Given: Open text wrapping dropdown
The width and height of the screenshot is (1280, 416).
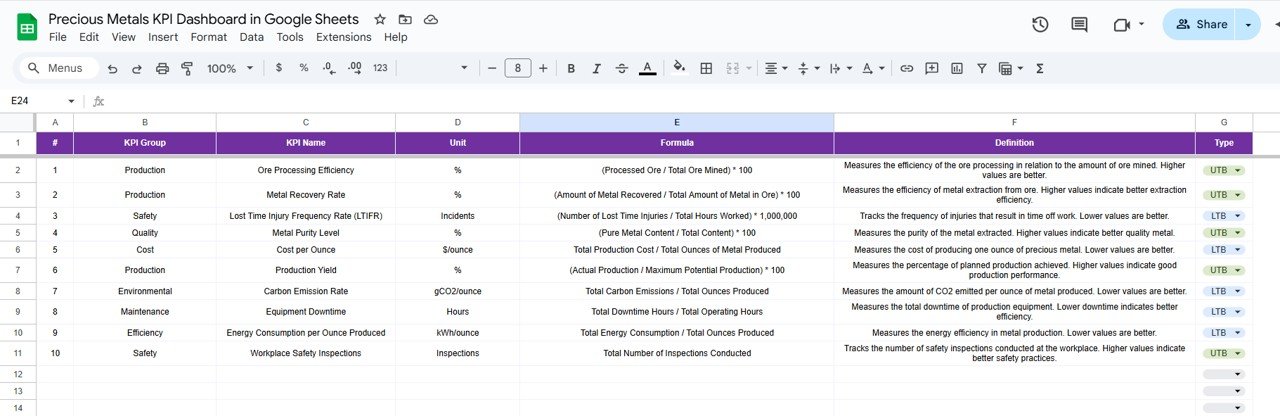Looking at the screenshot, I should [x=840, y=68].
